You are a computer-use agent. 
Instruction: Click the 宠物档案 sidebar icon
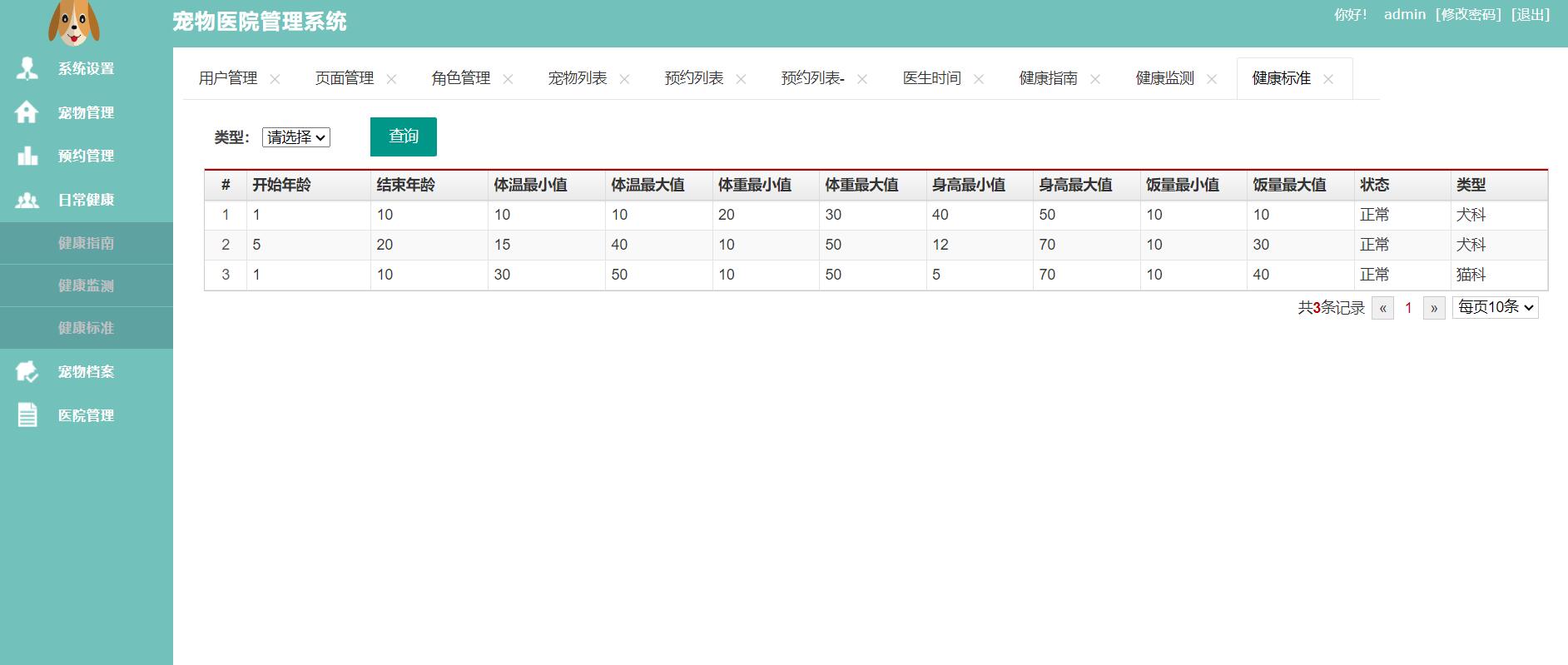click(27, 371)
